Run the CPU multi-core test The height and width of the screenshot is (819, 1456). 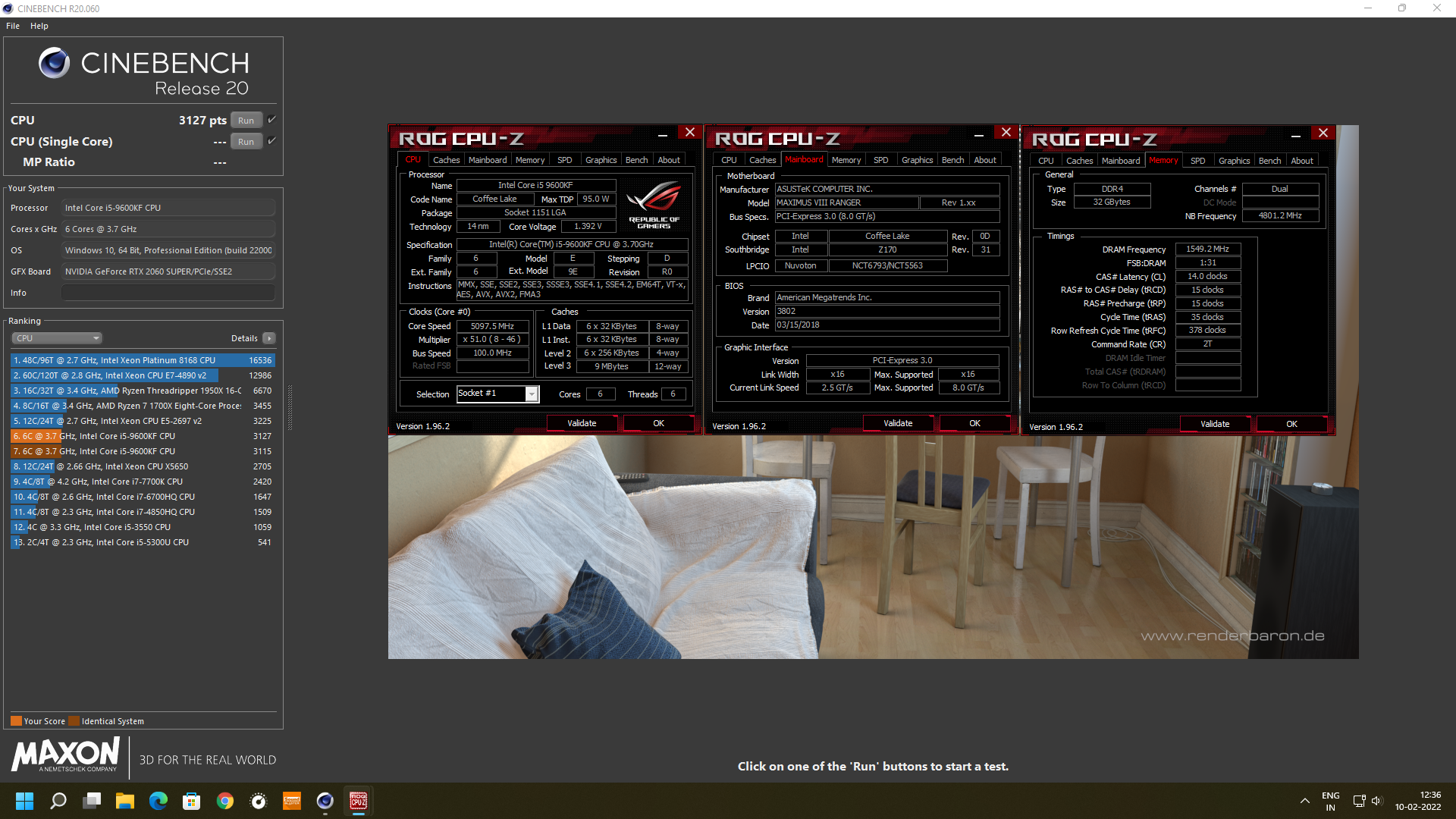click(246, 120)
